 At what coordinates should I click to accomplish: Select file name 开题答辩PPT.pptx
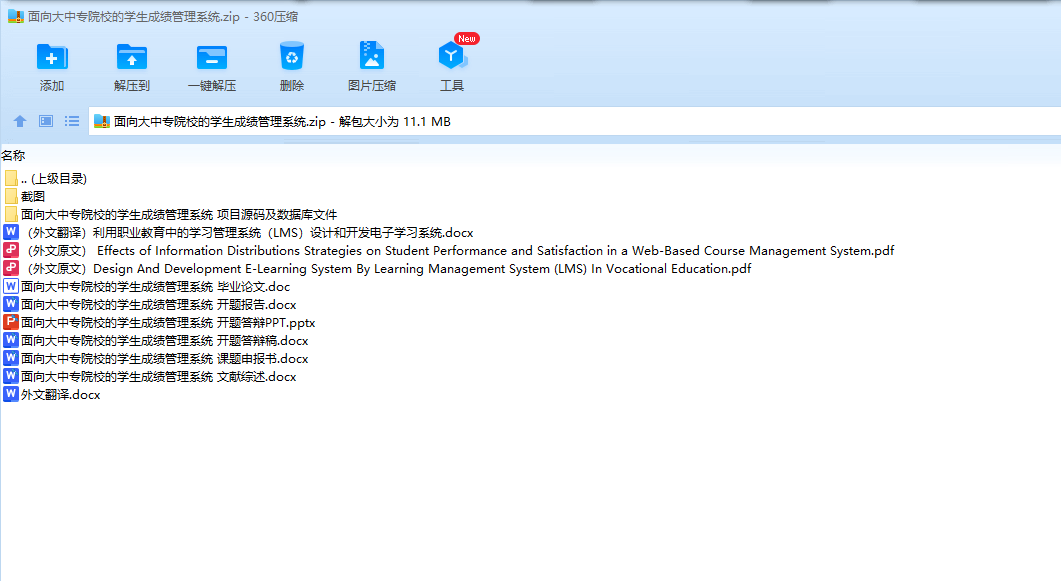tap(168, 323)
